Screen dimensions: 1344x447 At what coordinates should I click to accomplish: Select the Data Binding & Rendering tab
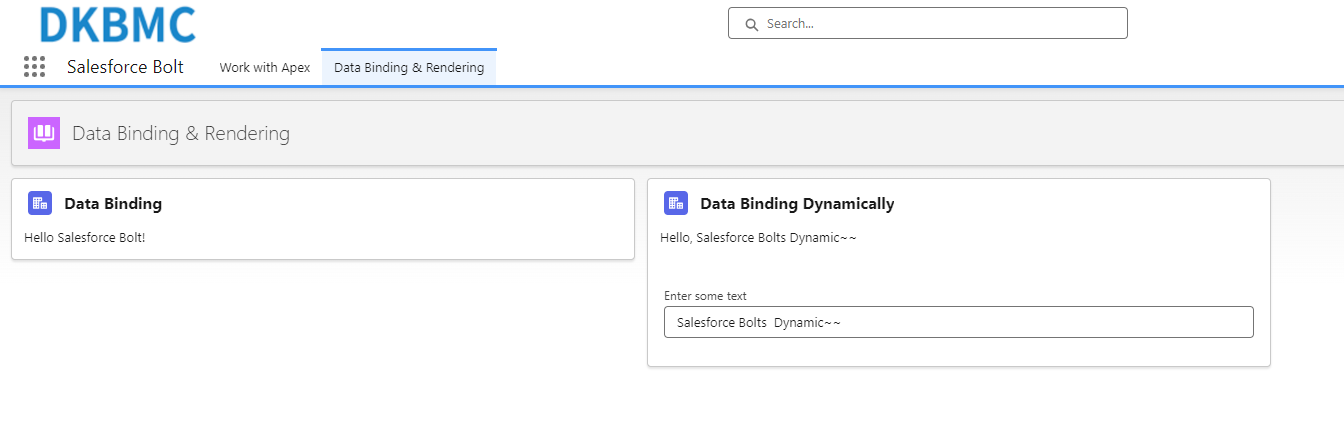tap(409, 68)
